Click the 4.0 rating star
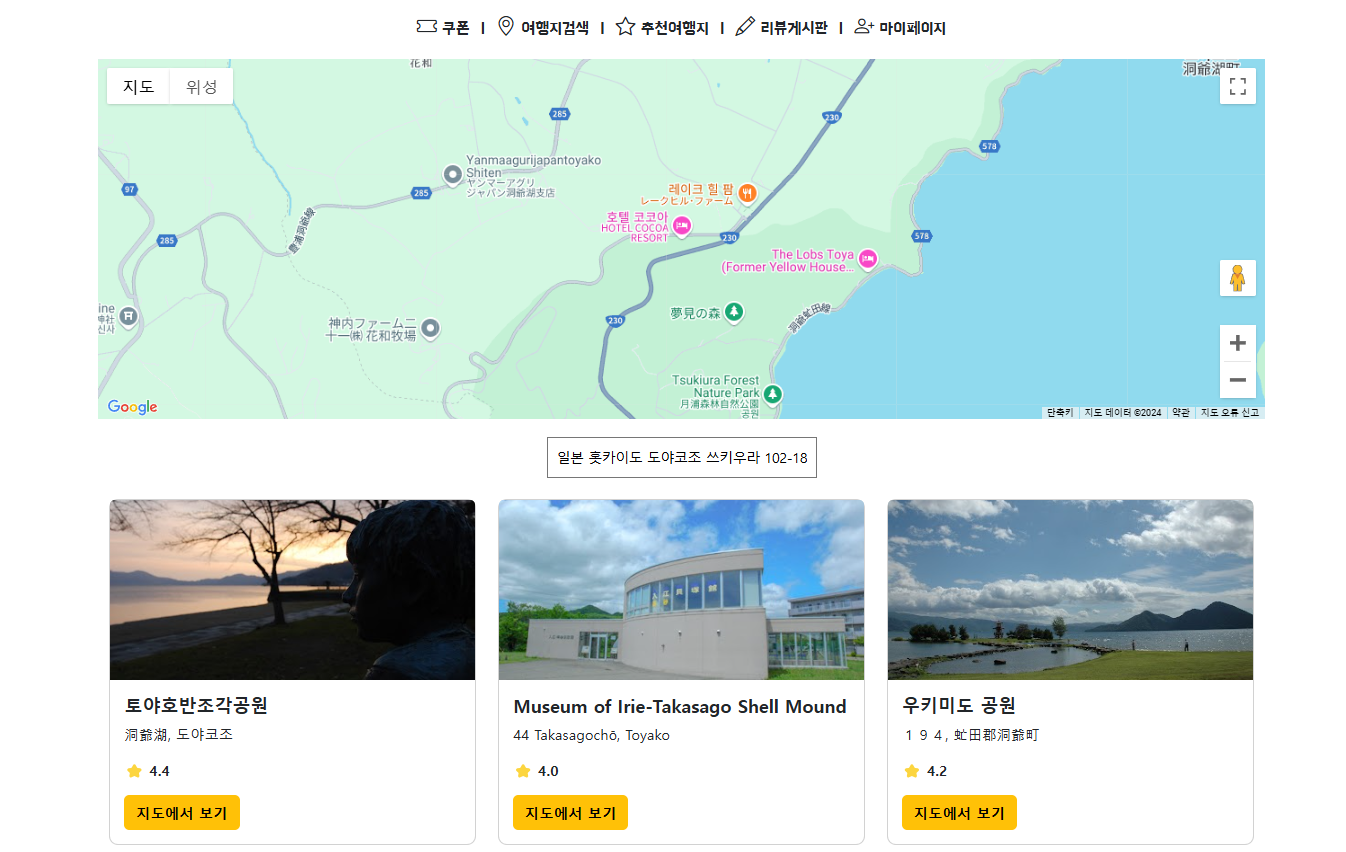The height and width of the screenshot is (852, 1346). point(522,771)
